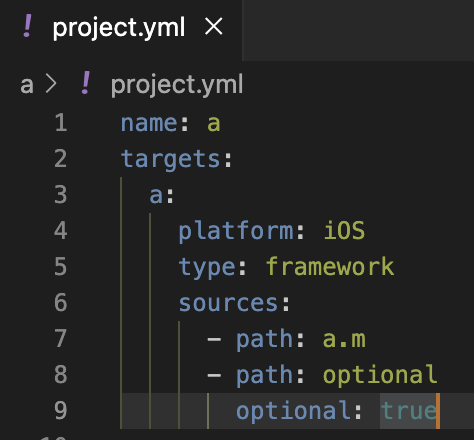Click the 'optional' key on line 9
474x440 pixels.
click(293, 411)
